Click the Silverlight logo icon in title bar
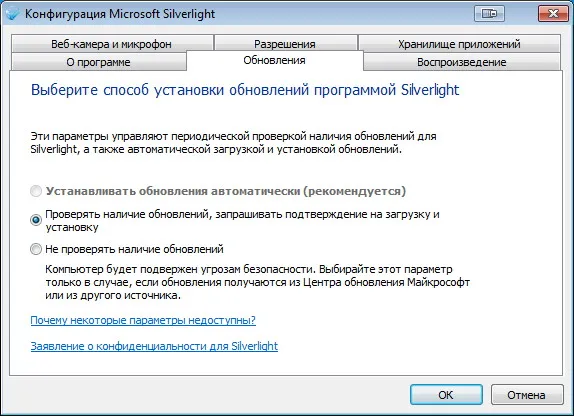 click(11, 14)
